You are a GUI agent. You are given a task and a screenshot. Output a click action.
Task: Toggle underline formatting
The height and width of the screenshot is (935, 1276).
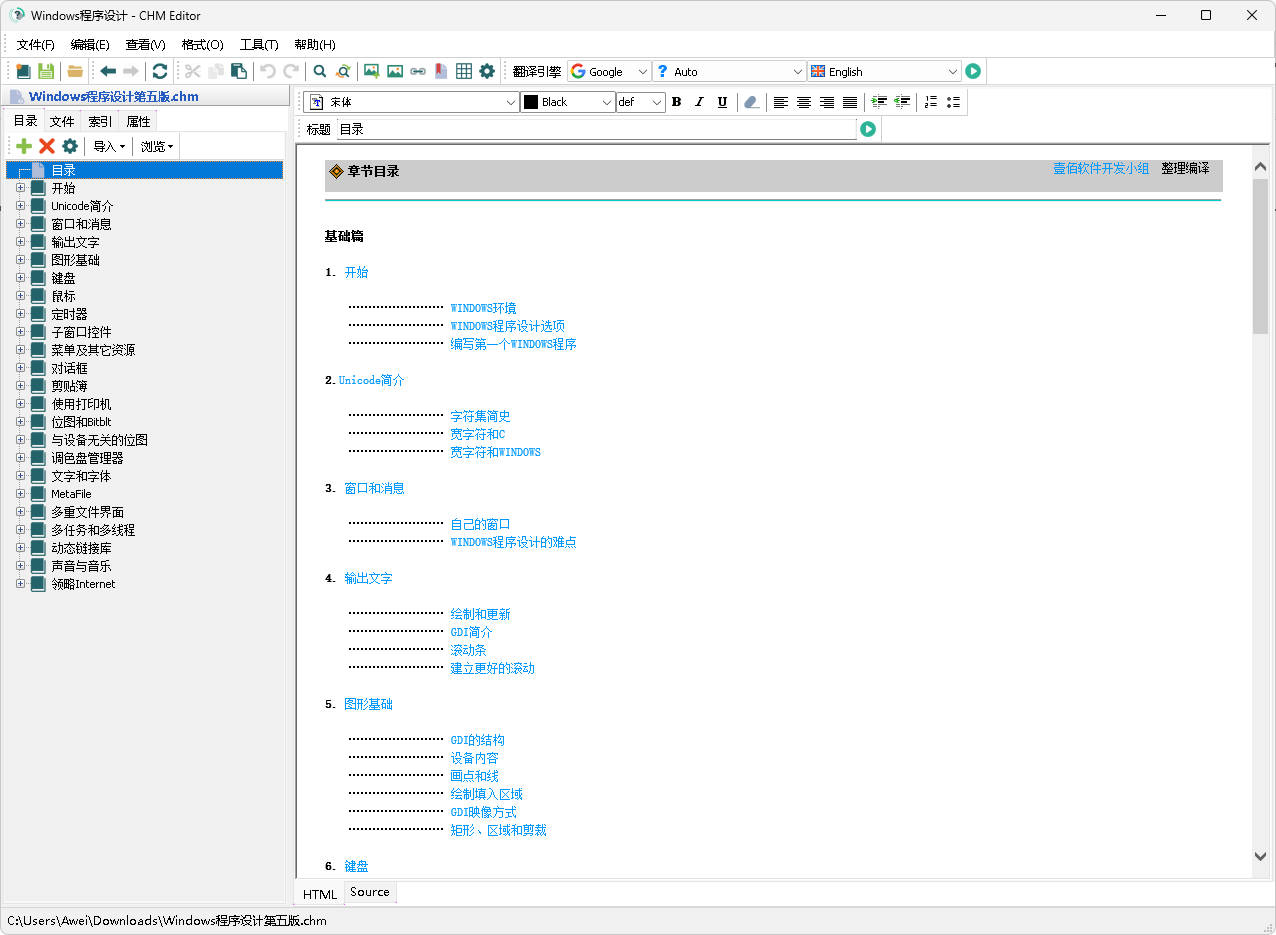(722, 102)
